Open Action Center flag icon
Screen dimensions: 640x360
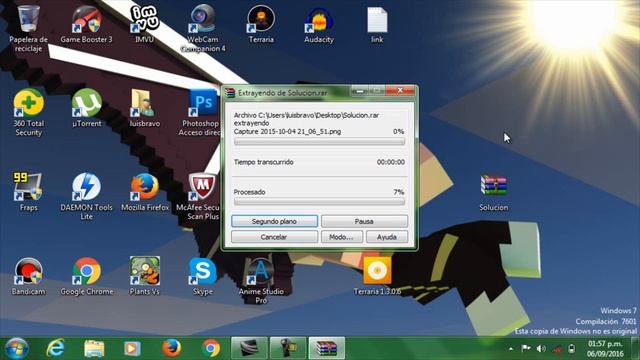point(526,348)
